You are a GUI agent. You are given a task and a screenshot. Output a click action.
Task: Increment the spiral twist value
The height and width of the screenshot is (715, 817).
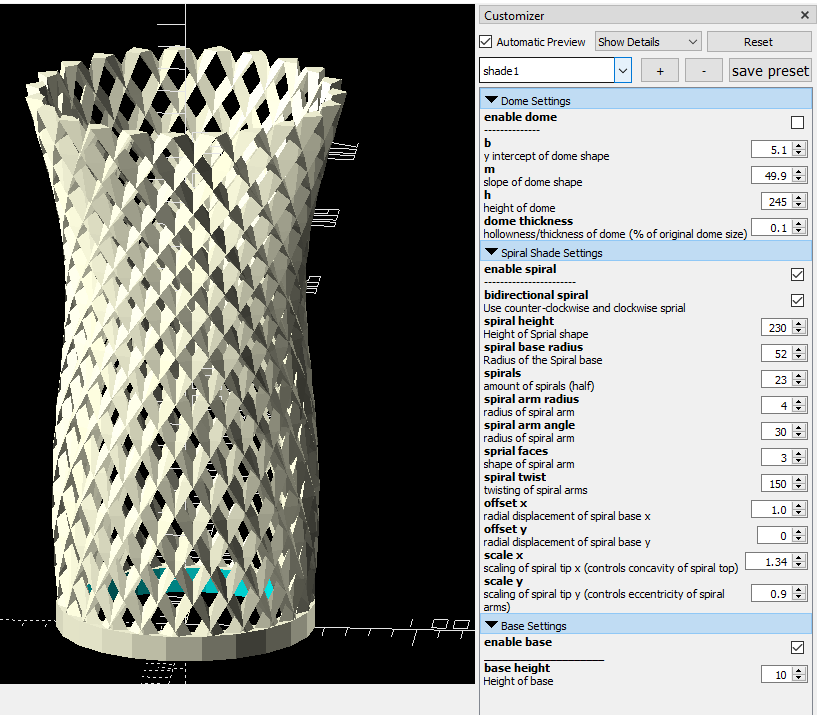(x=797, y=480)
